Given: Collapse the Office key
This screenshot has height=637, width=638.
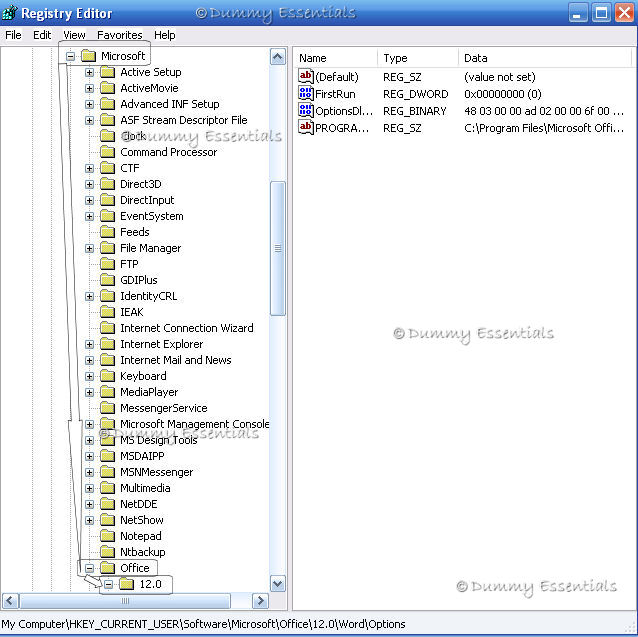Looking at the screenshot, I should [90, 568].
